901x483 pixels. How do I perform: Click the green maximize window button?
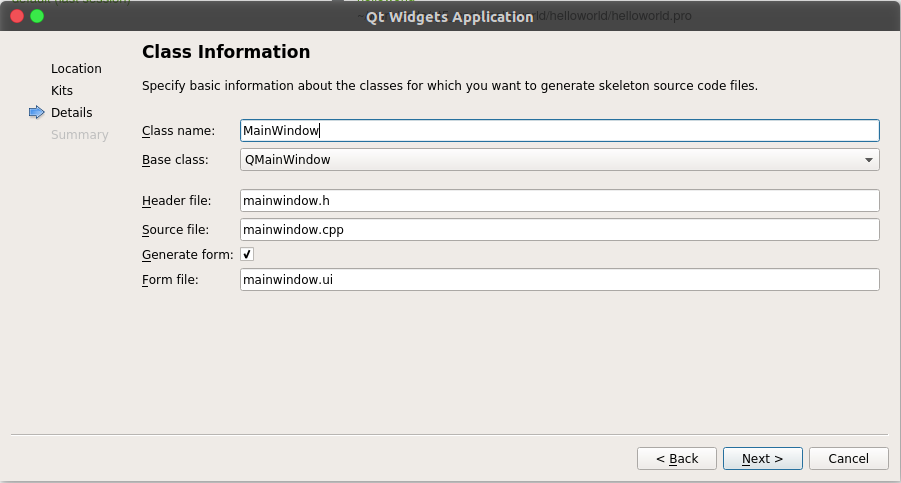click(37, 16)
